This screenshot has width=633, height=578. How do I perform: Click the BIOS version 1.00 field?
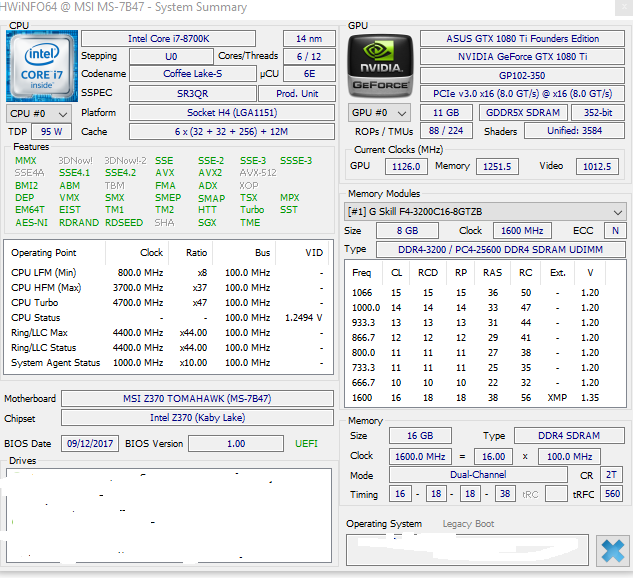coord(236,444)
